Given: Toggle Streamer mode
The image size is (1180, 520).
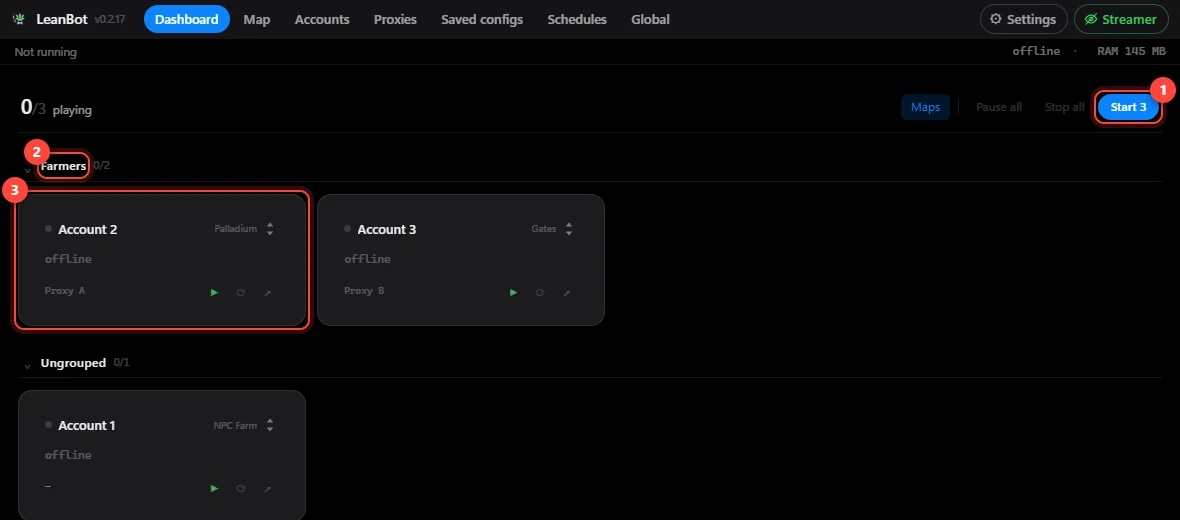Looking at the screenshot, I should (x=1121, y=20).
